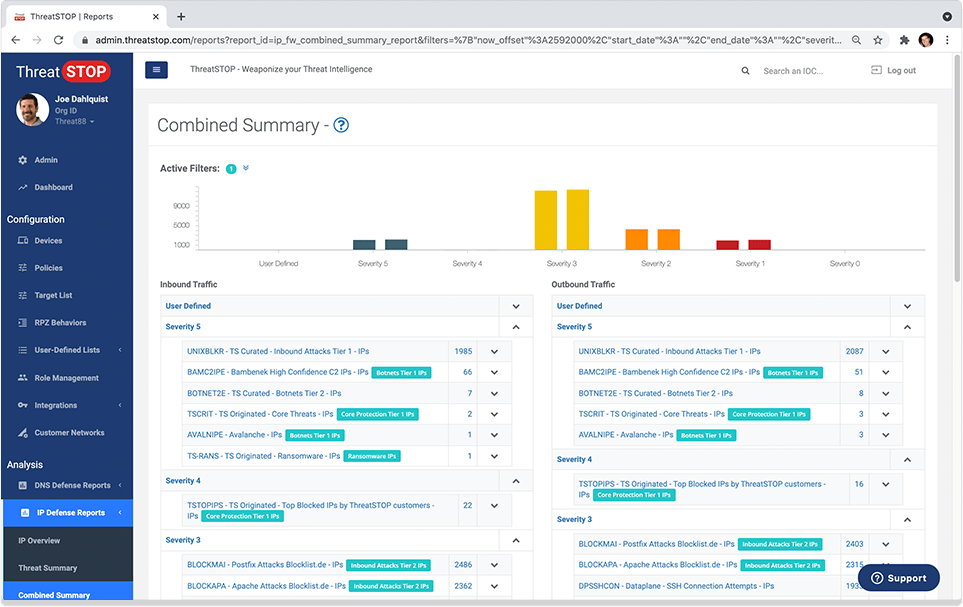Screen dimensions: 963x607
Task: Open the Support chat button
Action: 899,578
